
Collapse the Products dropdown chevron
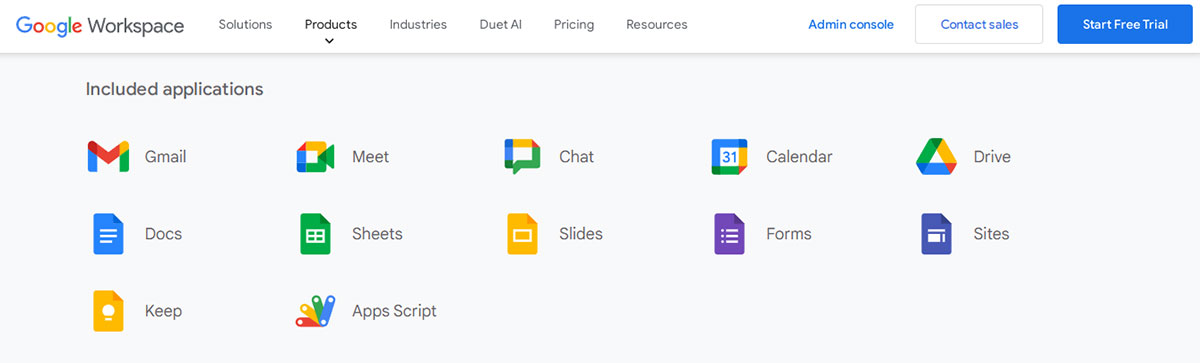(330, 42)
